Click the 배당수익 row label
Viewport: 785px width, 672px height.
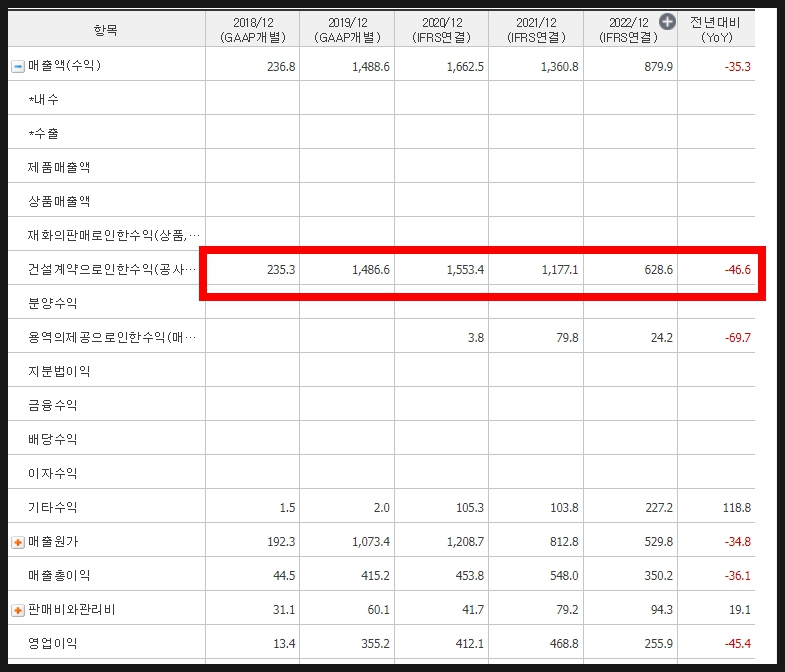[53, 439]
